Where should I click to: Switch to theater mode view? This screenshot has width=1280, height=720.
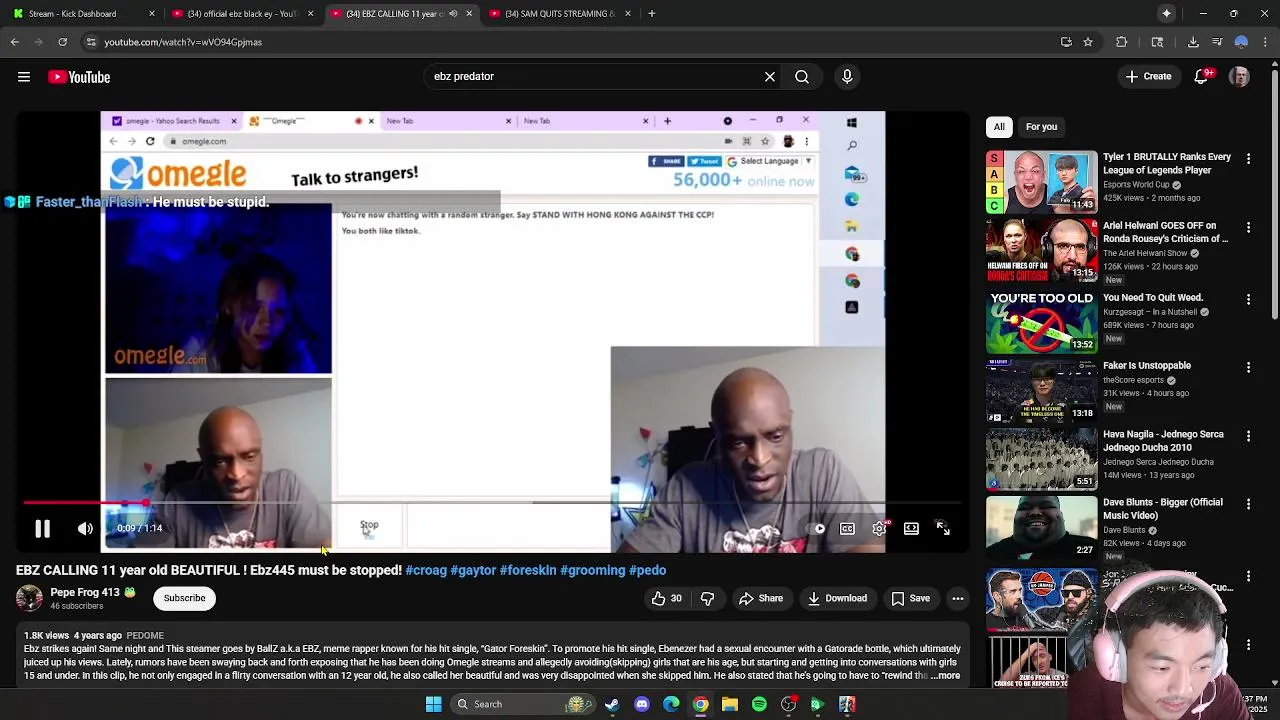pos(911,528)
